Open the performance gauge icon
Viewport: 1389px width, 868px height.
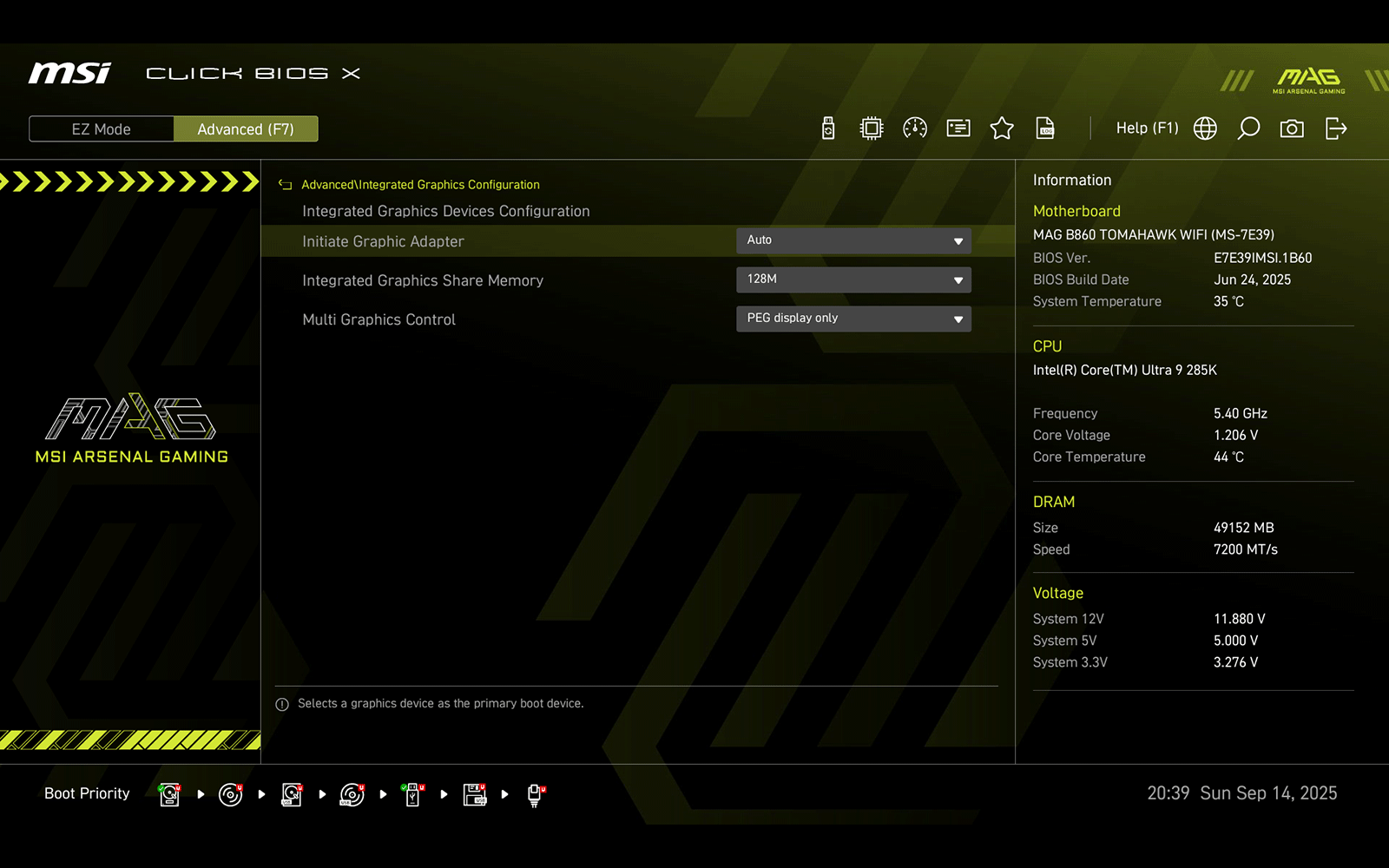(x=915, y=128)
